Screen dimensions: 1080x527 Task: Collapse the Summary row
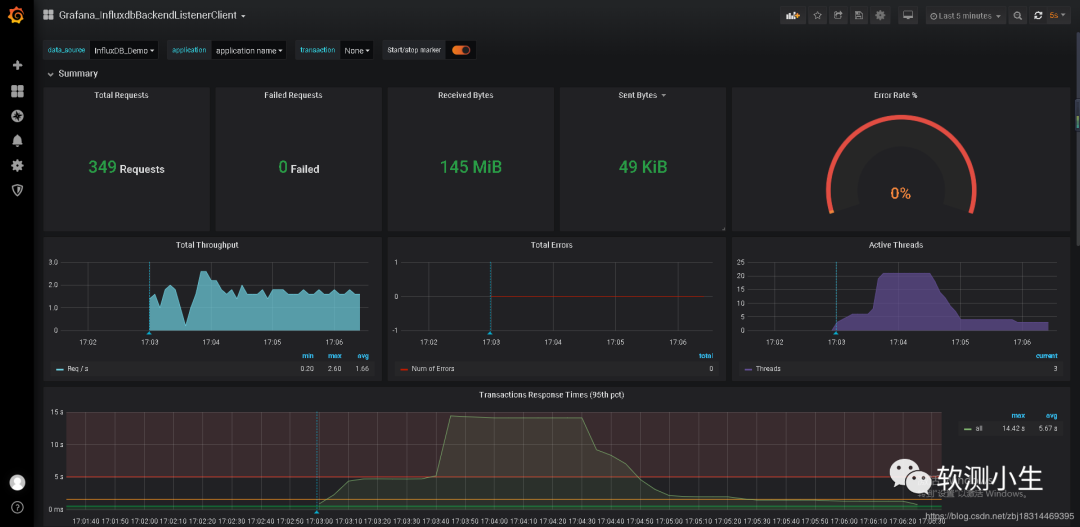click(x=72, y=74)
